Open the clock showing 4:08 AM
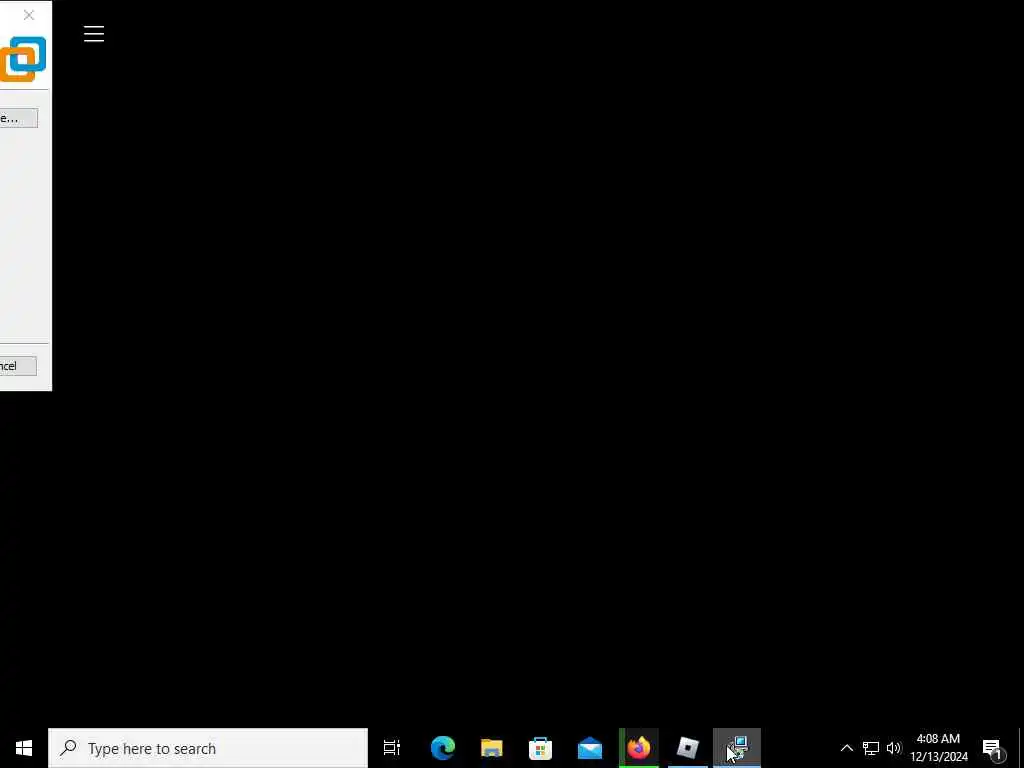This screenshot has height=768, width=1024. pyautogui.click(x=938, y=748)
